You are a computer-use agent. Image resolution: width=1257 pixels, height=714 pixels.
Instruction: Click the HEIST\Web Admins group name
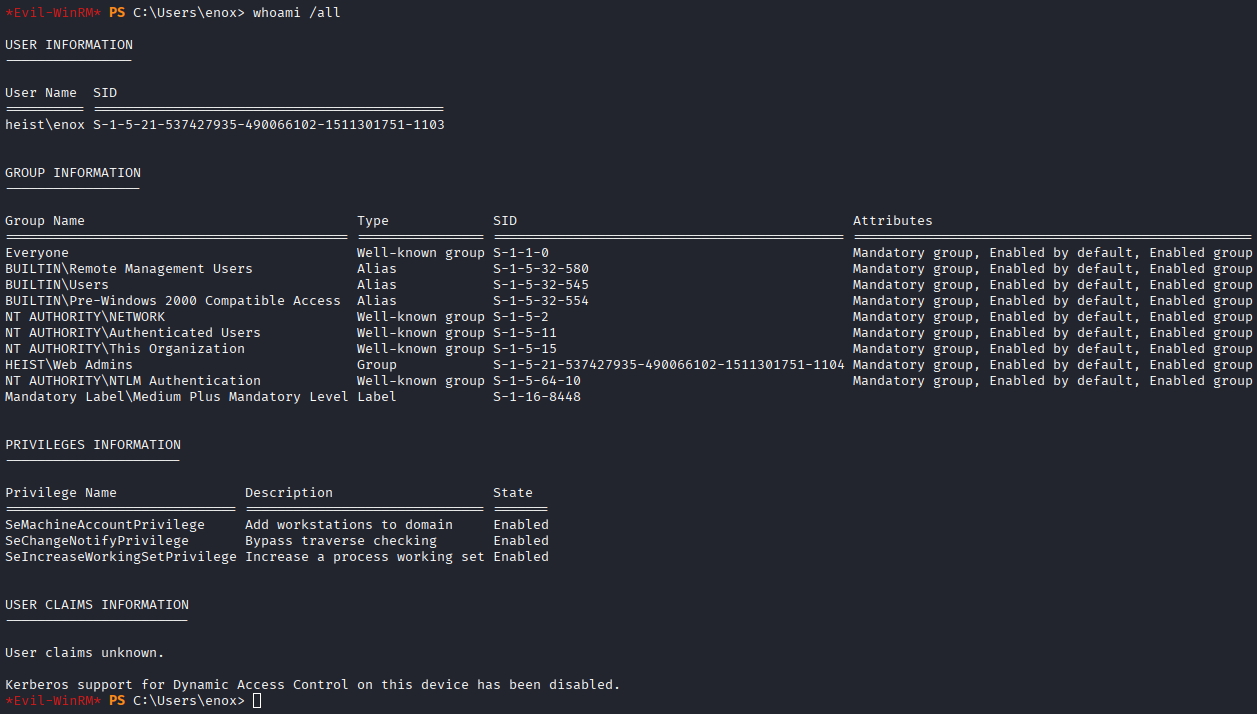pyautogui.click(x=69, y=365)
